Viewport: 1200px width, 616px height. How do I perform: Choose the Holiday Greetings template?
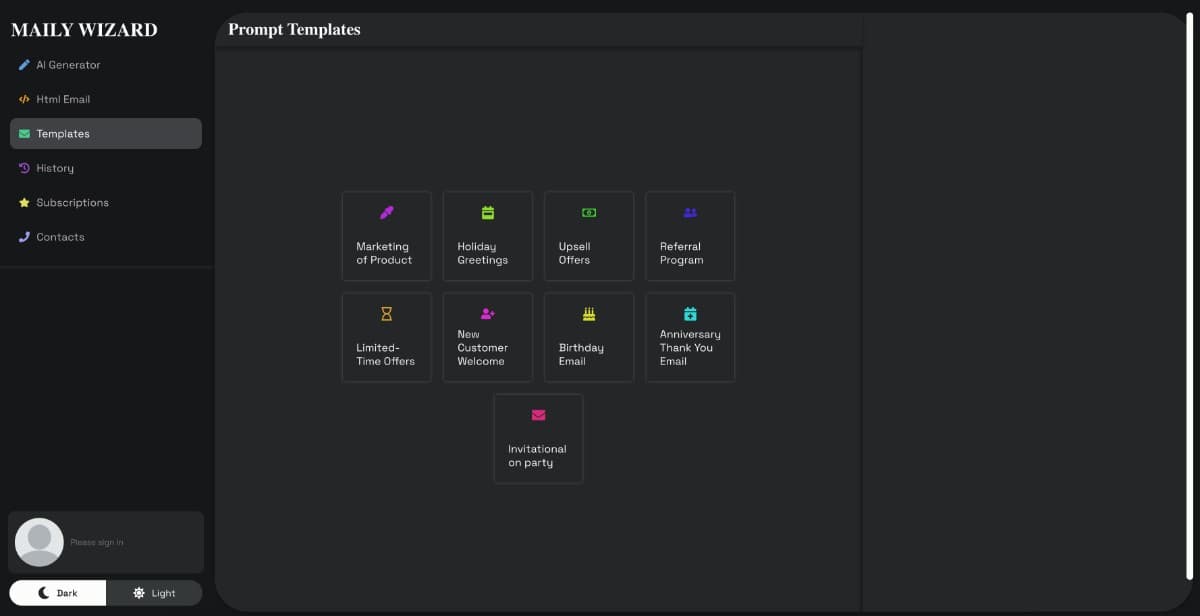pos(488,236)
